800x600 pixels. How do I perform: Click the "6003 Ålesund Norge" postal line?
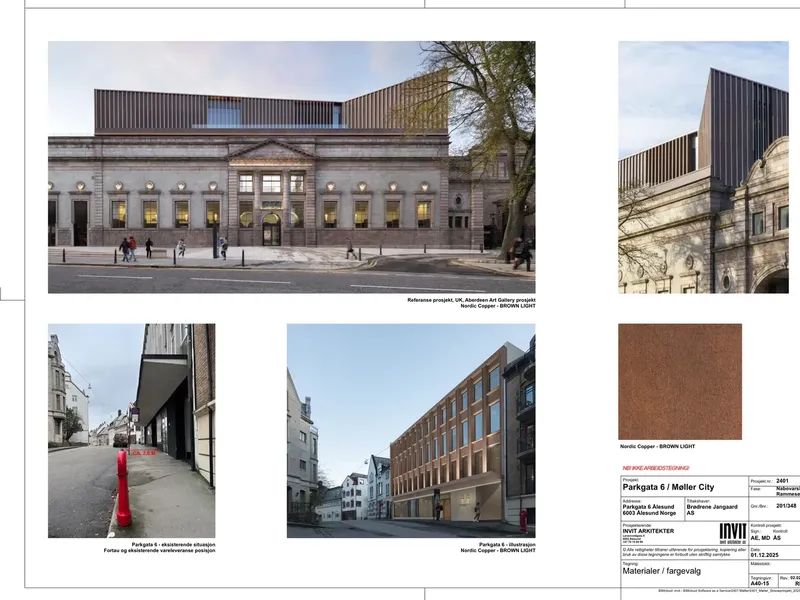click(649, 513)
